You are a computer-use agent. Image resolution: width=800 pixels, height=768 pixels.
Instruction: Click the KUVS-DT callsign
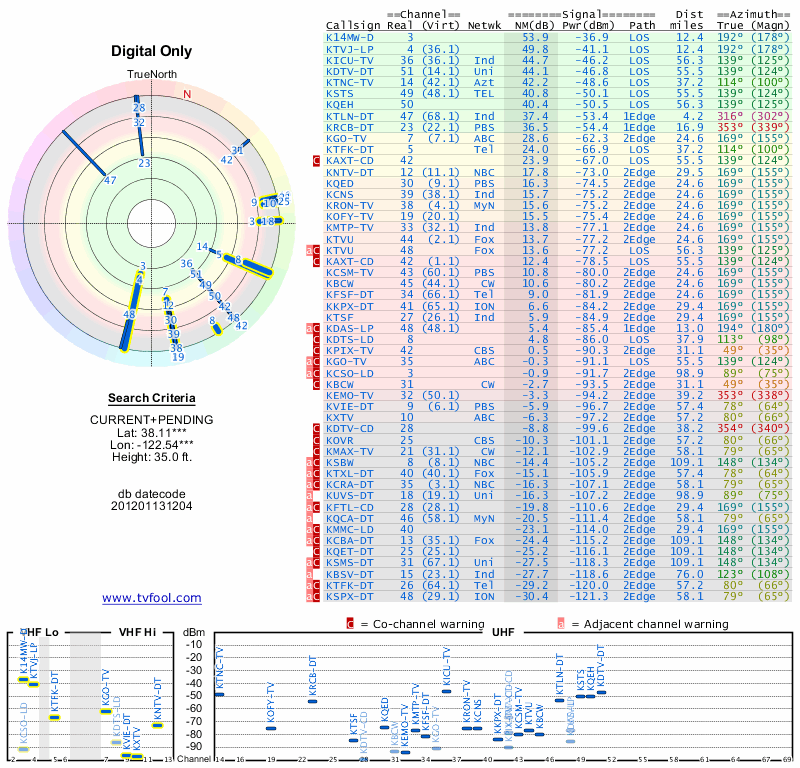tap(350, 496)
